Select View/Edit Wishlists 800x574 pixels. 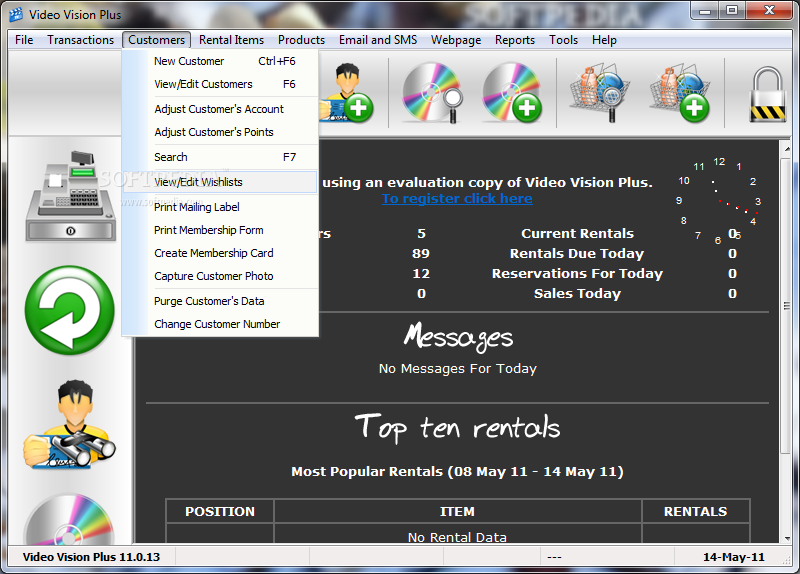pos(220,182)
